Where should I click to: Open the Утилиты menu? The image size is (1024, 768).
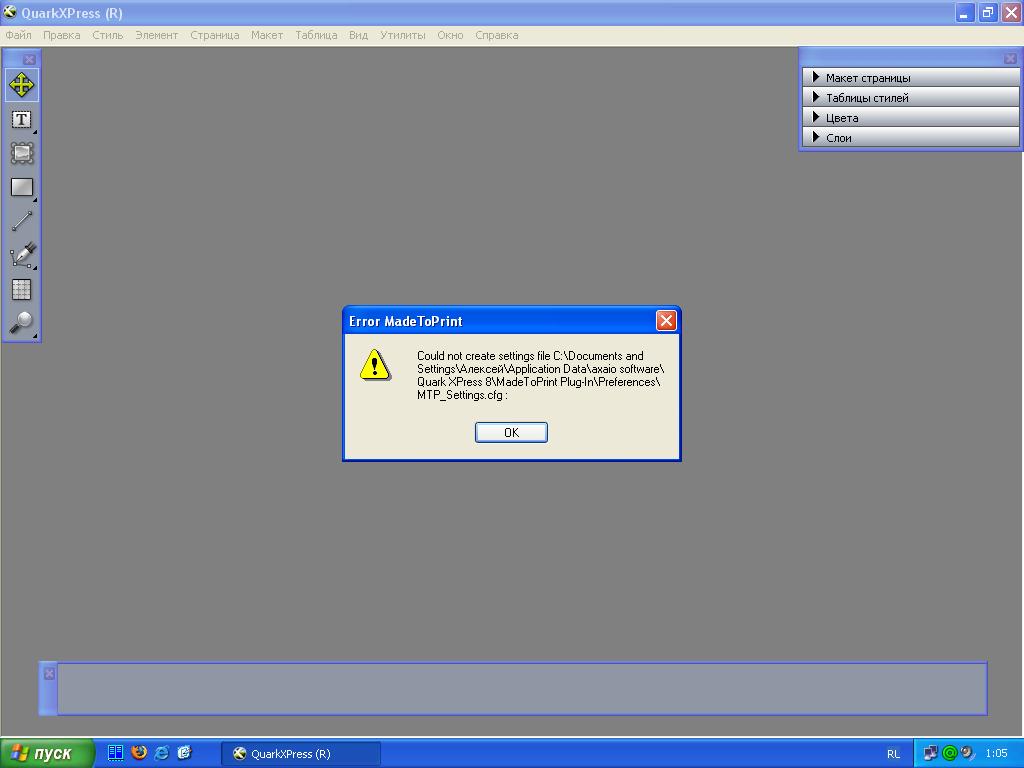[403, 35]
